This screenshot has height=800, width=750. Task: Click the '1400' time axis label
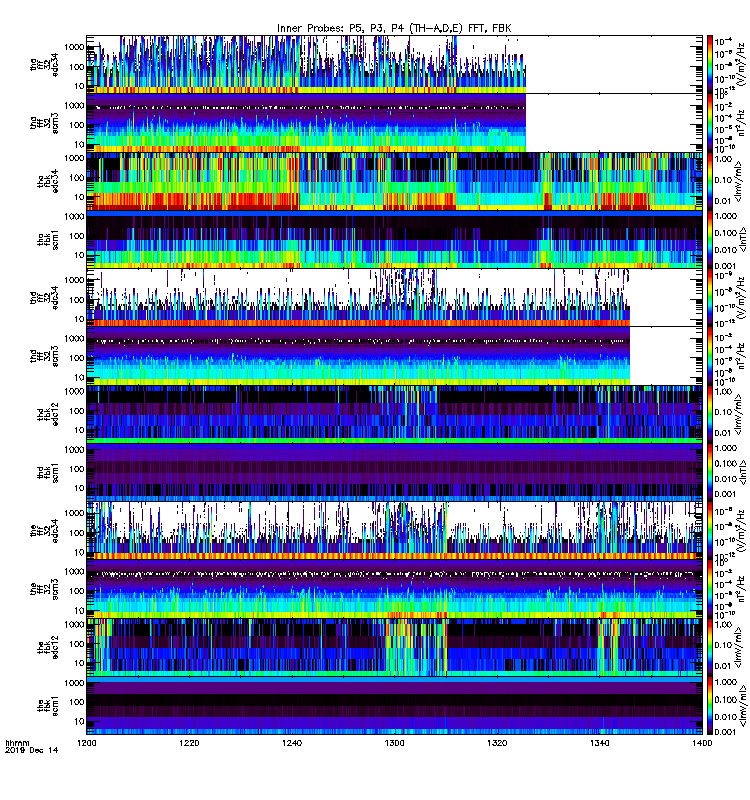(x=702, y=743)
